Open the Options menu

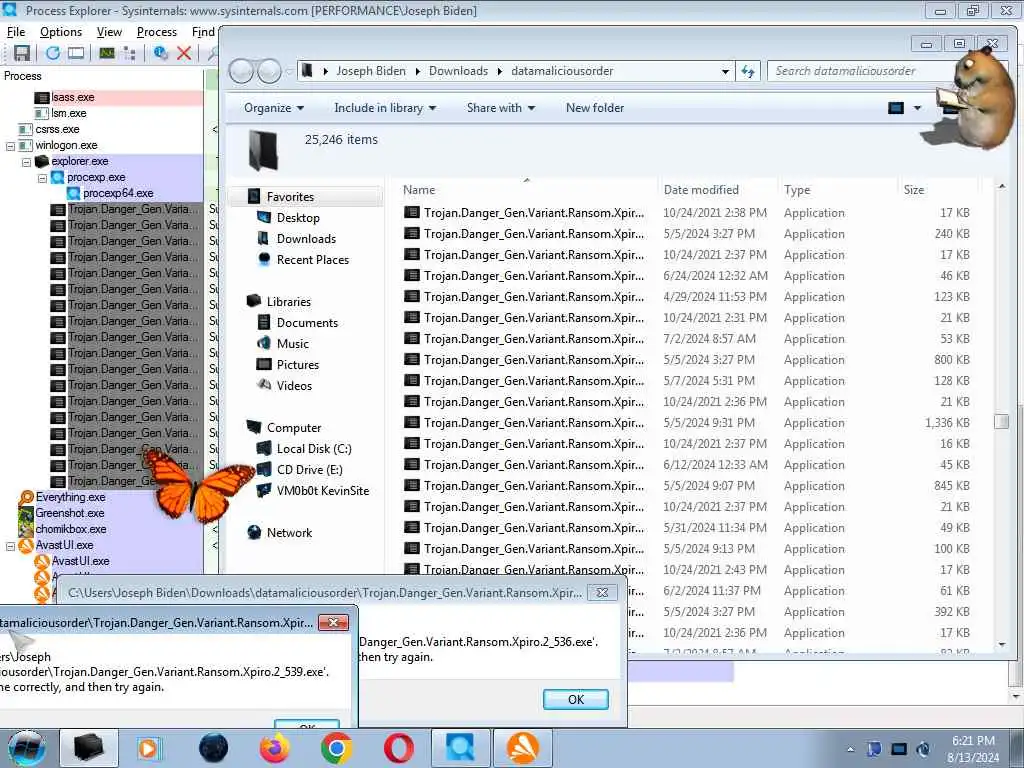tap(61, 32)
